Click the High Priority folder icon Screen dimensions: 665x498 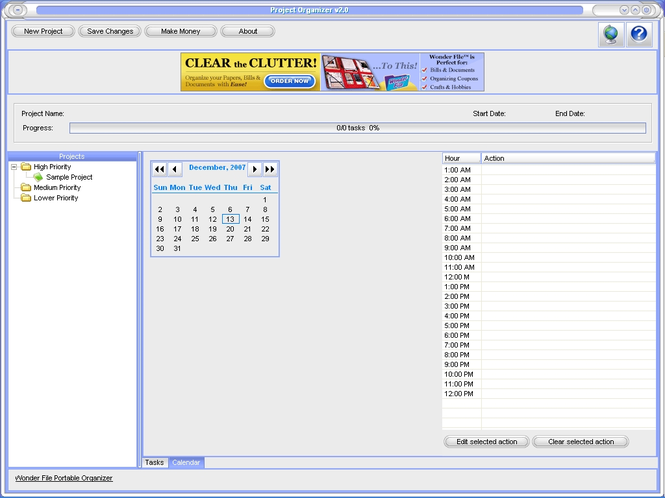(x=26, y=167)
